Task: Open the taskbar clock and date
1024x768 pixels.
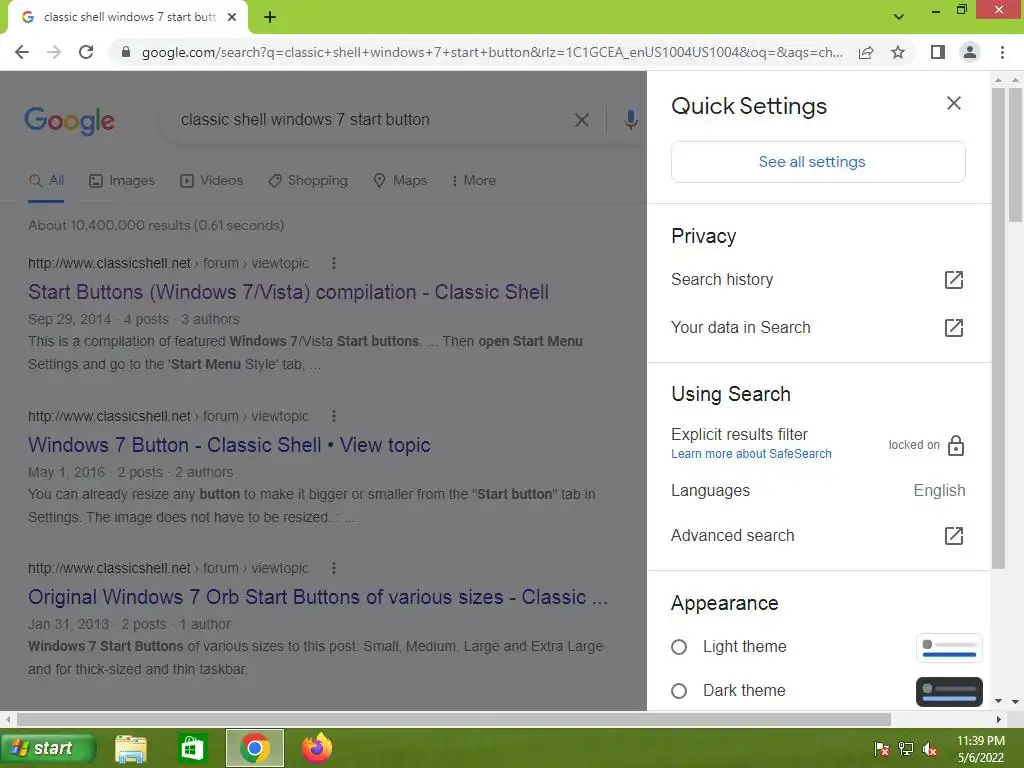Action: (x=981, y=749)
